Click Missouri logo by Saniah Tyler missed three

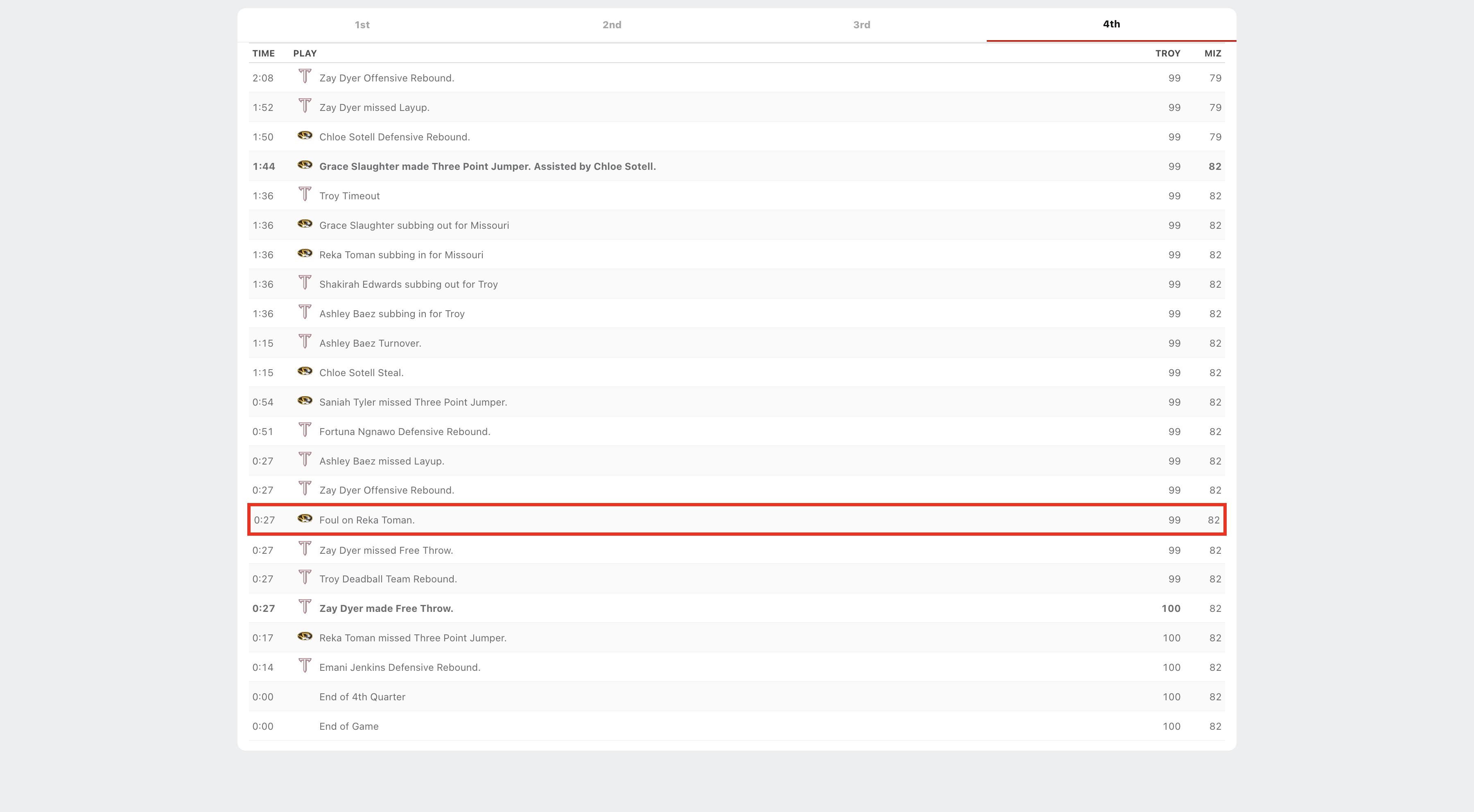coord(304,401)
